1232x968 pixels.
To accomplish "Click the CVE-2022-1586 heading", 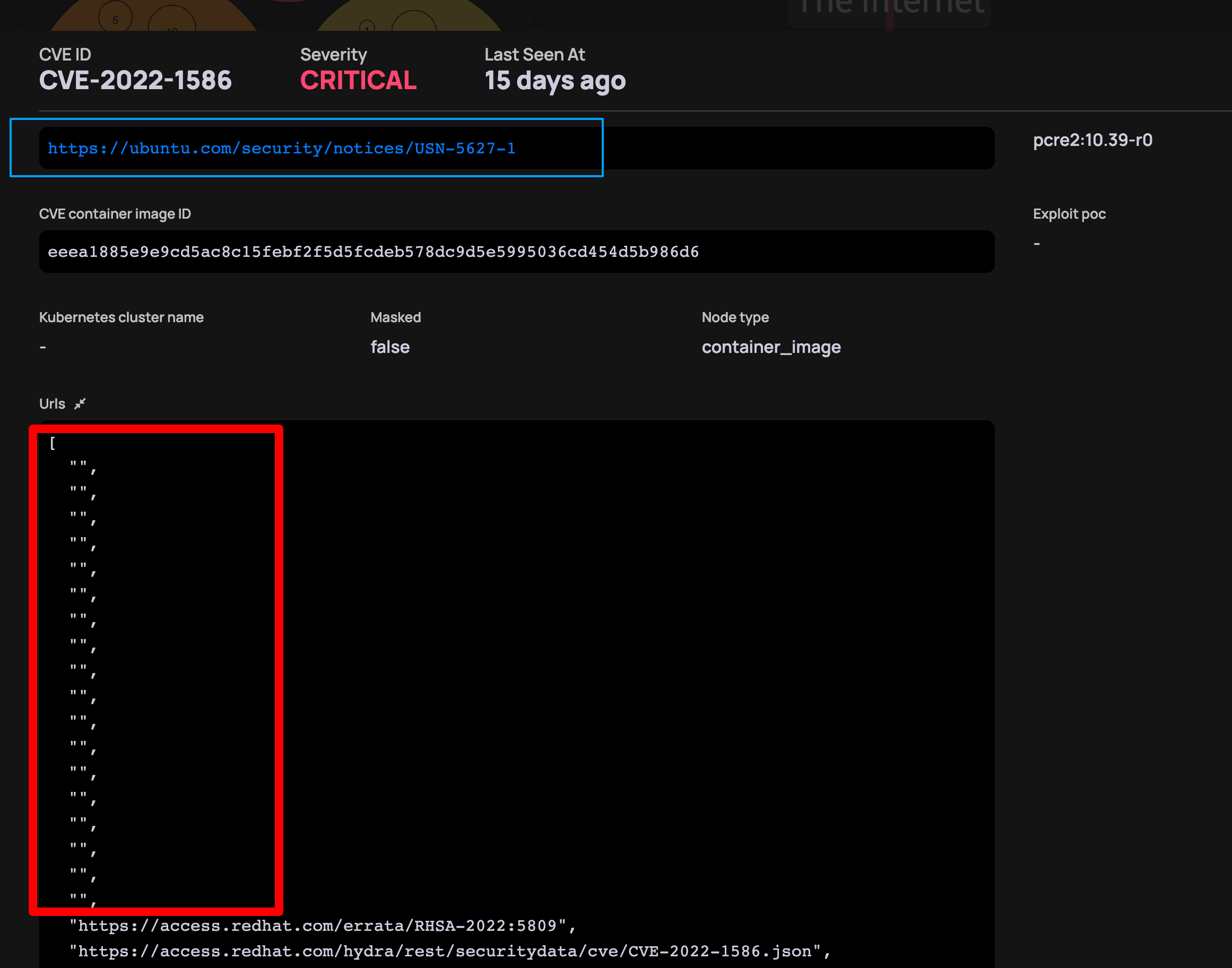I will (135, 81).
